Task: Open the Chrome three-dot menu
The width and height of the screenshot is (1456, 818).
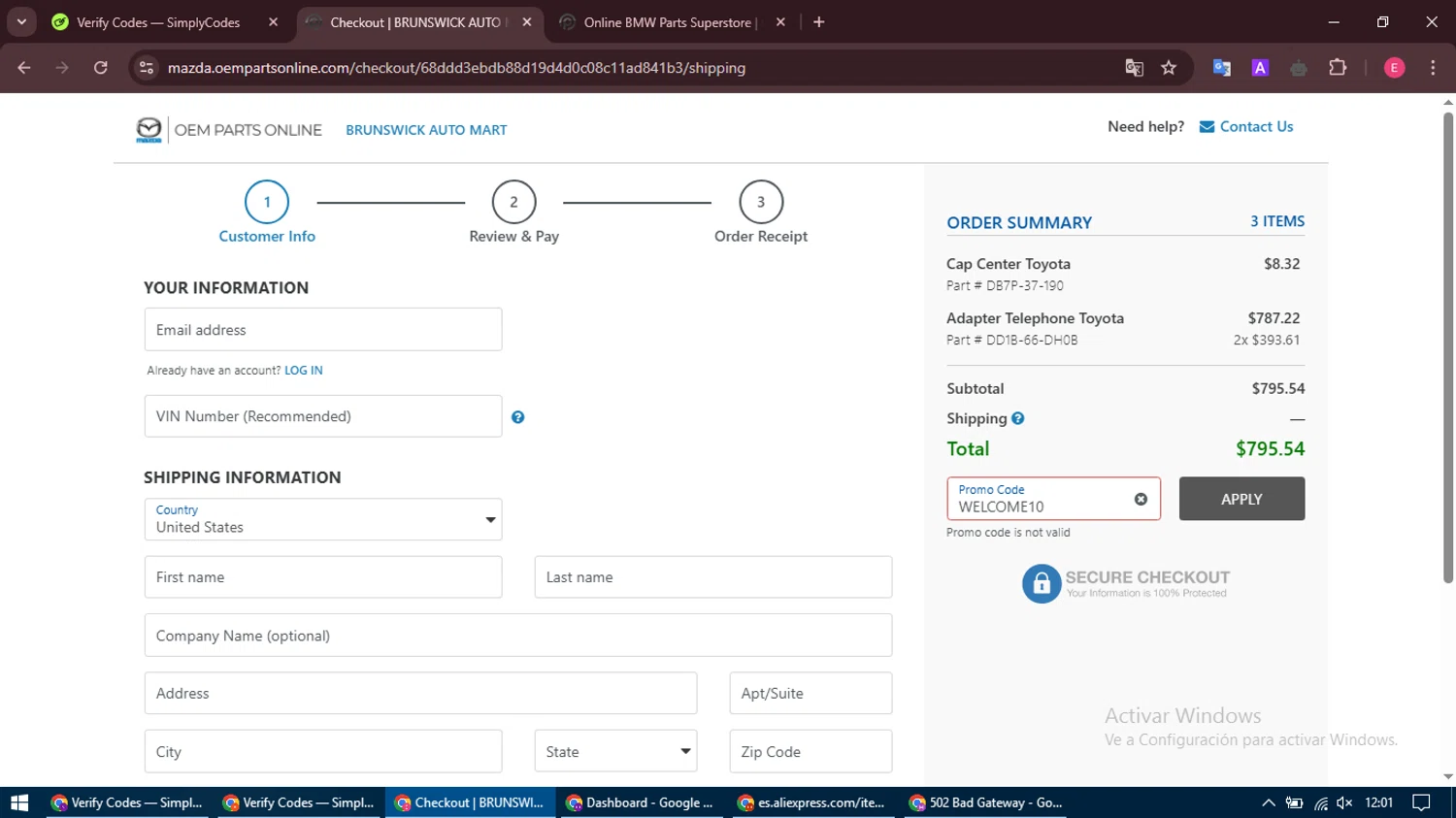Action: 1433,68
